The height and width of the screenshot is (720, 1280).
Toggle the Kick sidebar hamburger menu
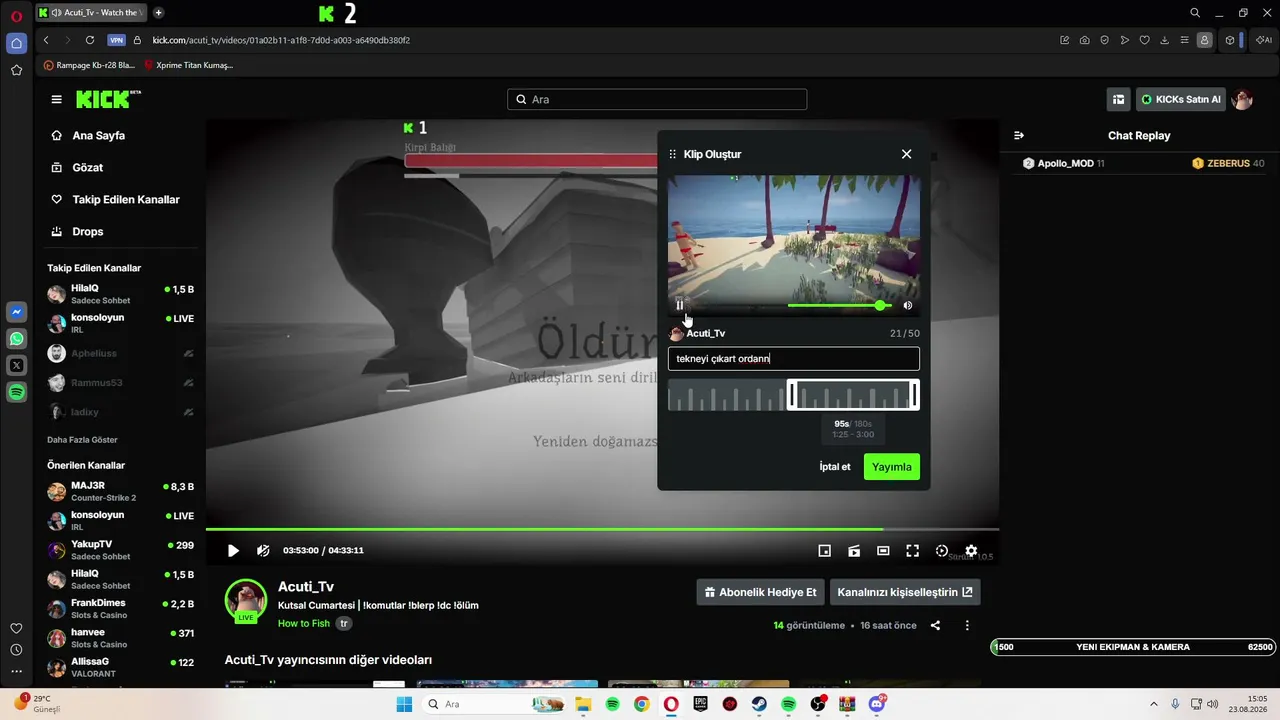57,100
